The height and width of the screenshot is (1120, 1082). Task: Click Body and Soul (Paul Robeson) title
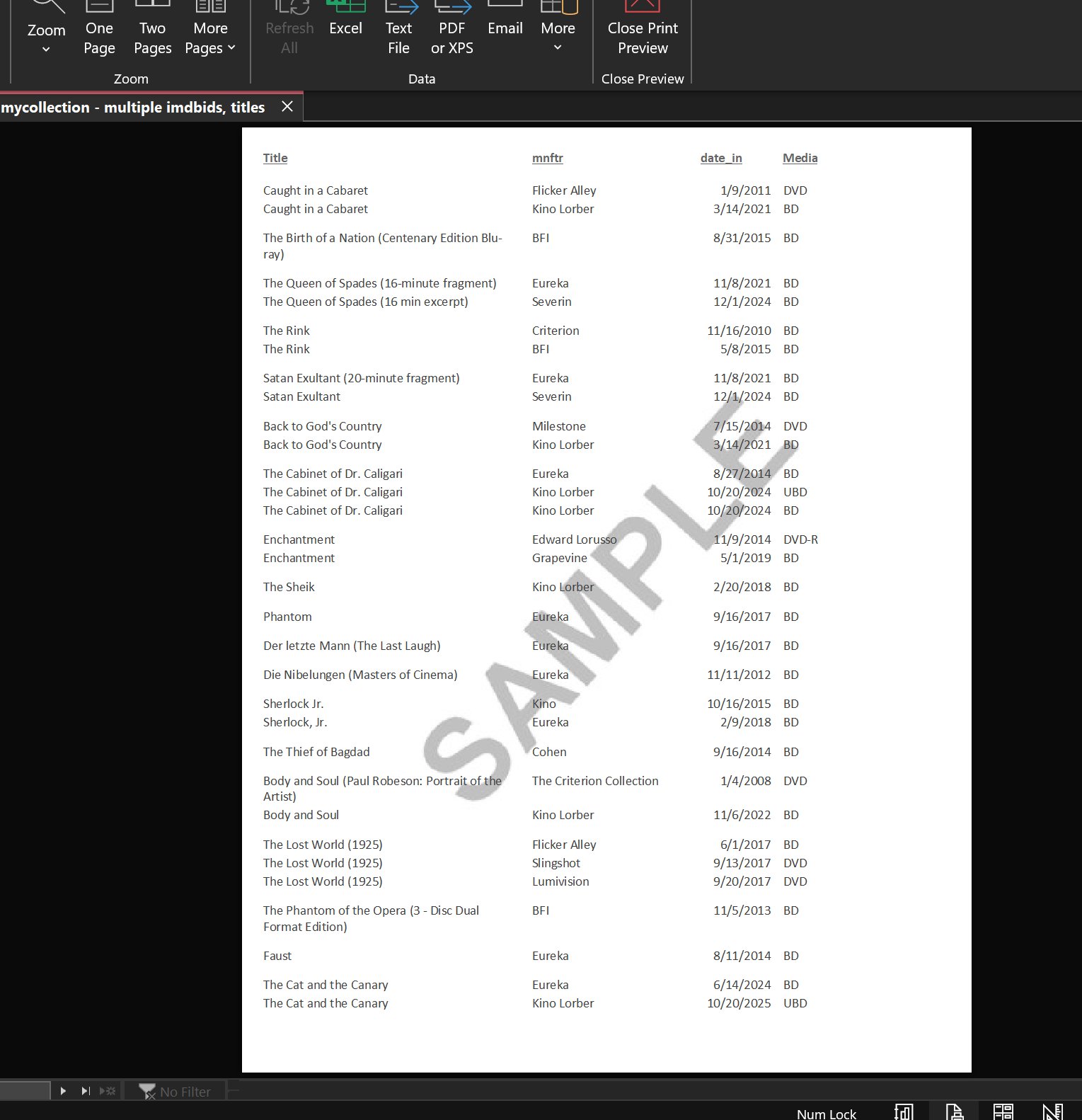382,789
